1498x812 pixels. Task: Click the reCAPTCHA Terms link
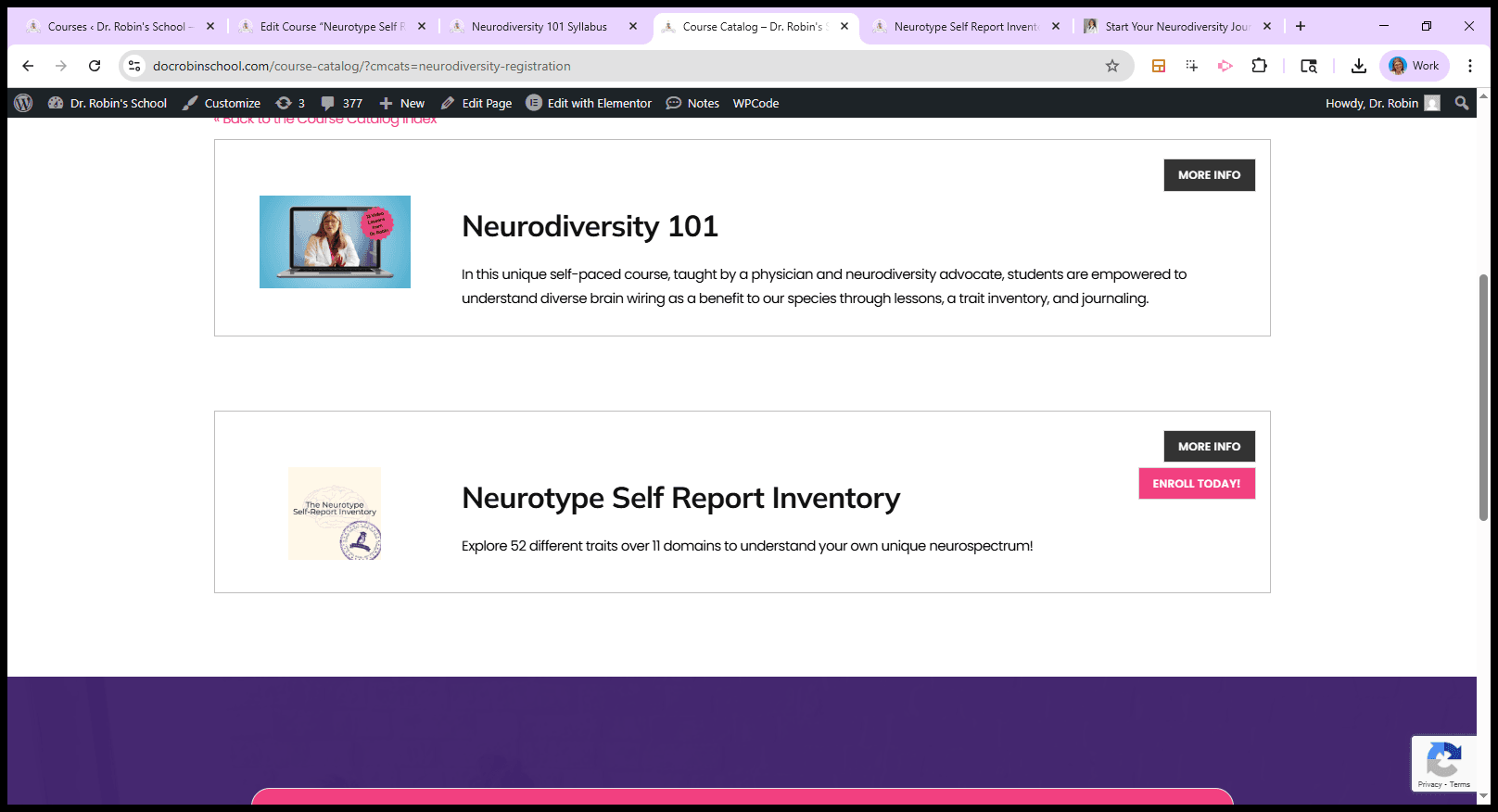[1460, 784]
